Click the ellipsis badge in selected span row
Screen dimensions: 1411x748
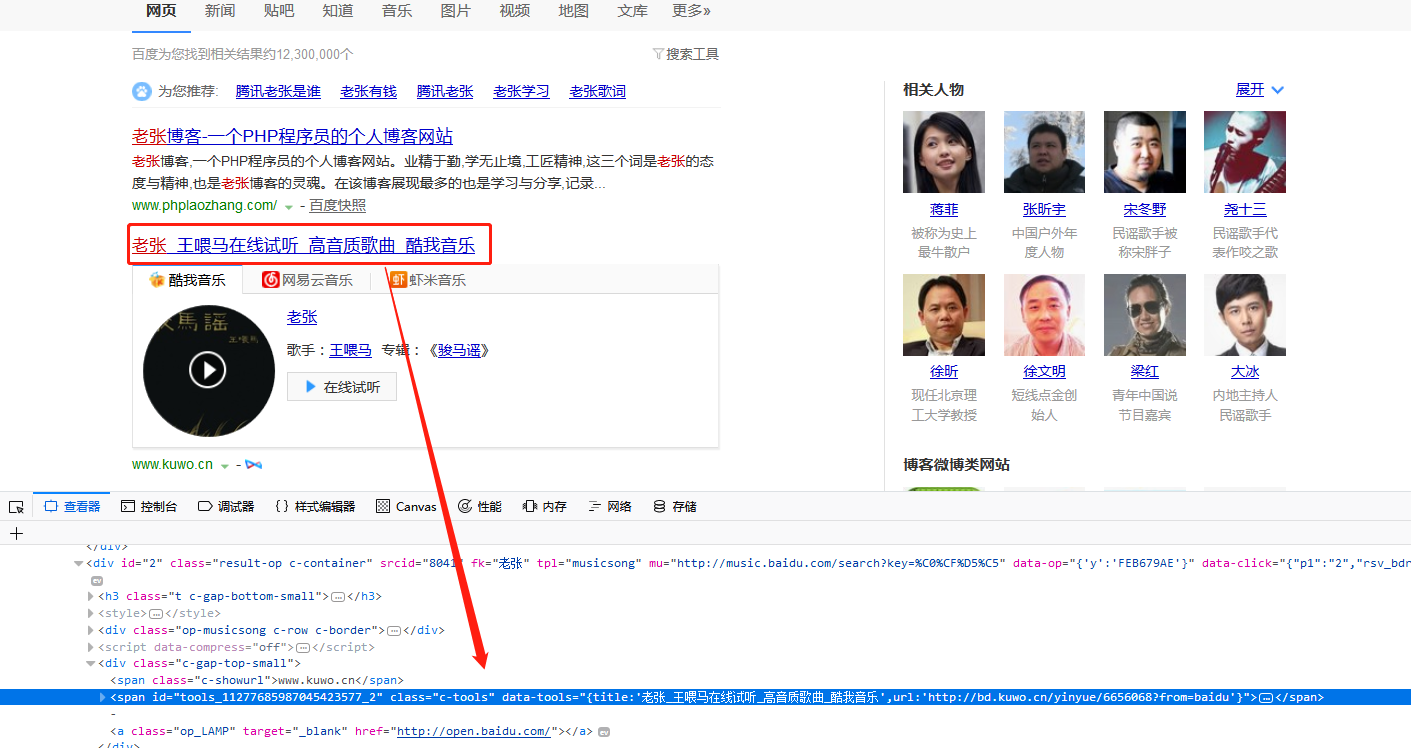click(1266, 697)
